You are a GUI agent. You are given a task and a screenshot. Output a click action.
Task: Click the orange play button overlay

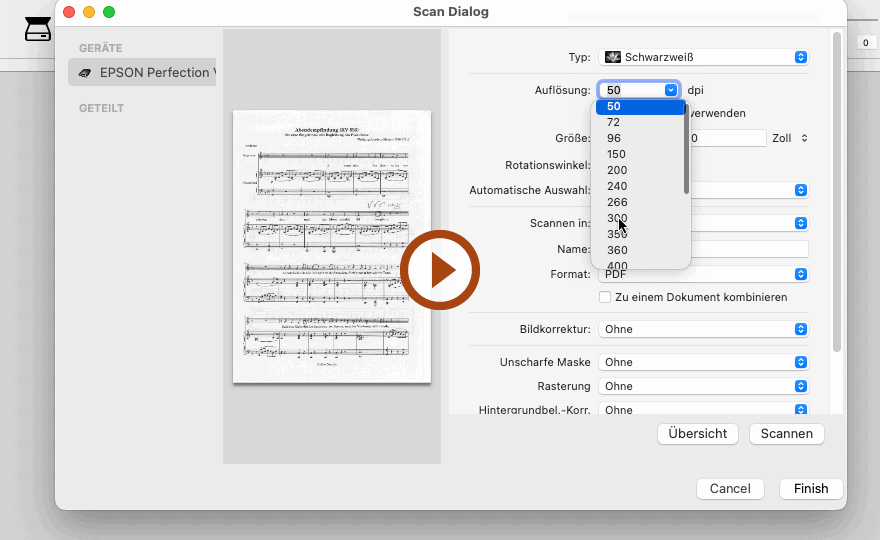[440, 270]
